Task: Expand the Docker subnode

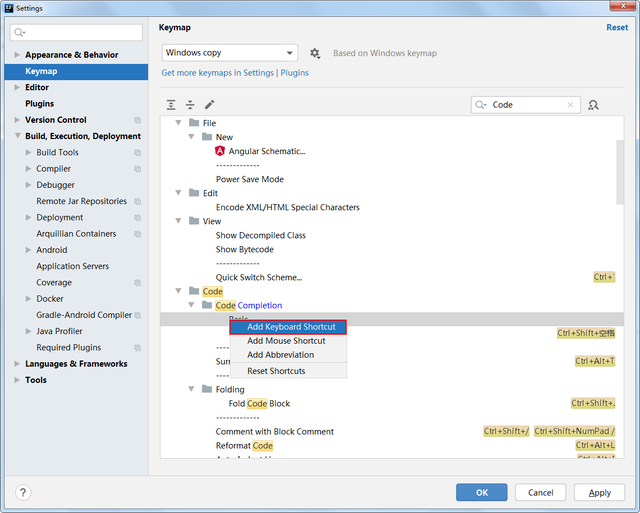Action: tap(28, 299)
